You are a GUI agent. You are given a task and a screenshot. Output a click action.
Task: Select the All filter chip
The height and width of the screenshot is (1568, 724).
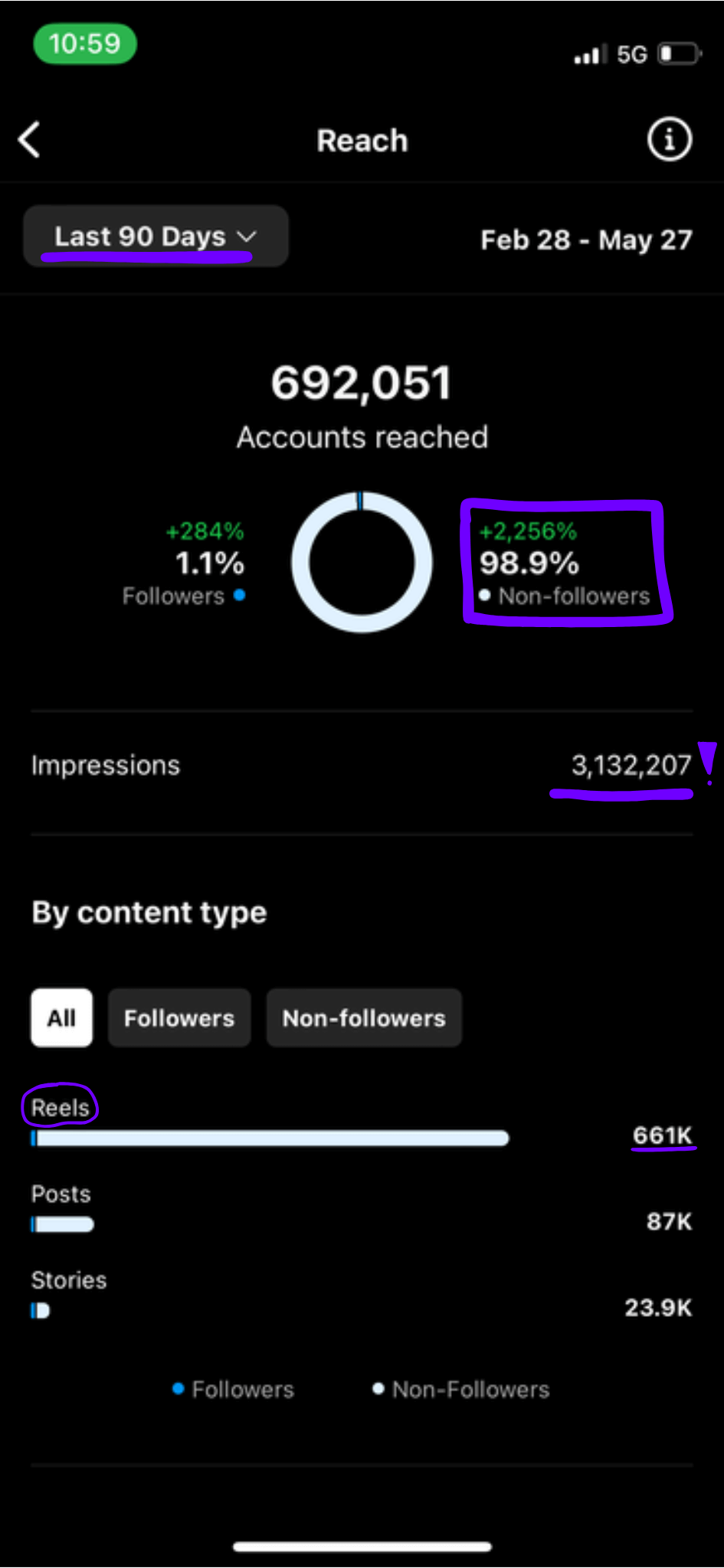coord(61,1018)
